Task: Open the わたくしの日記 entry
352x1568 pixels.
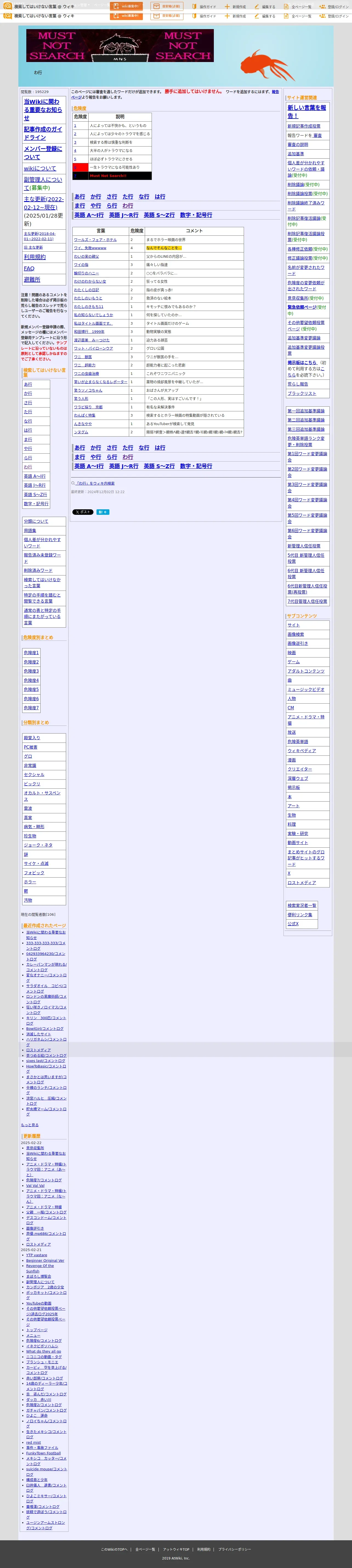Action: pos(86,290)
